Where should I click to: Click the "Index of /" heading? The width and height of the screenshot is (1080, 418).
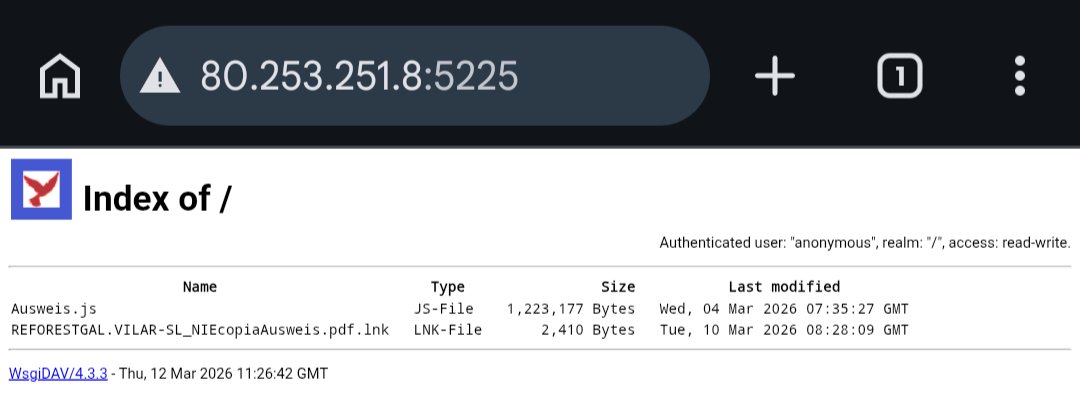157,198
